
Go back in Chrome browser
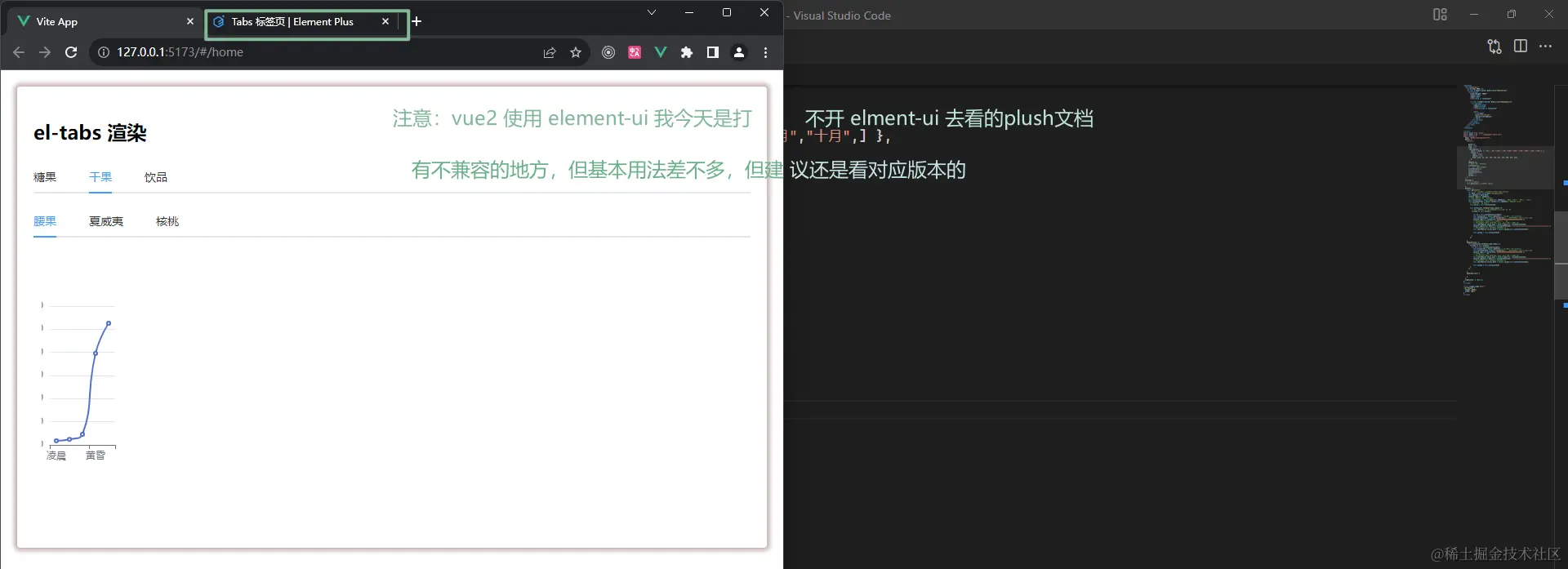click(x=19, y=52)
